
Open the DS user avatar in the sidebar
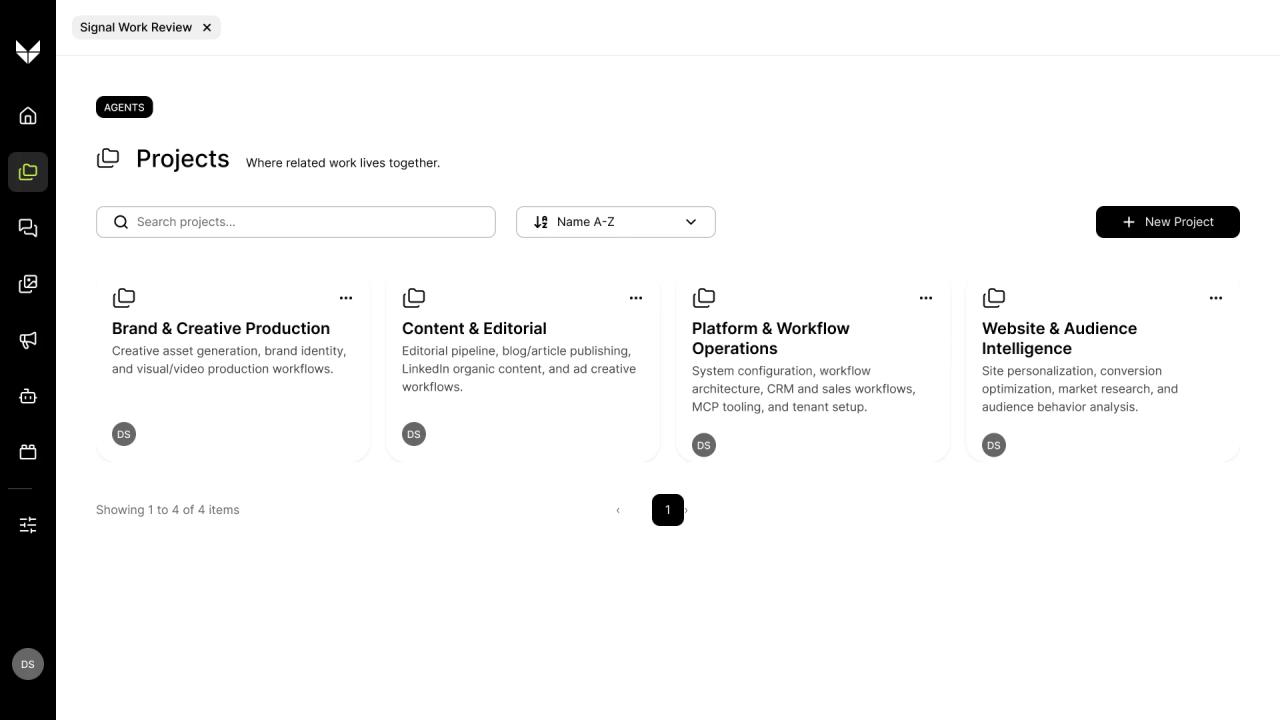28,664
